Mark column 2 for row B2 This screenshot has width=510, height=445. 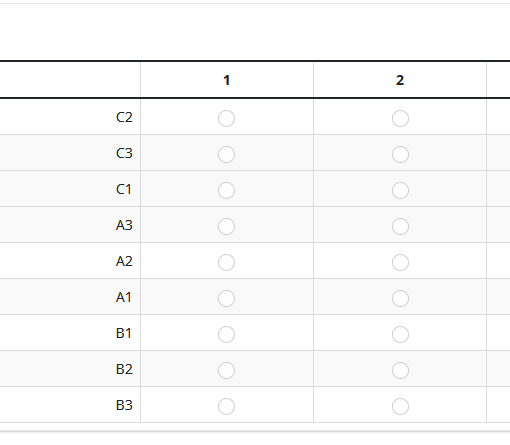[400, 370]
